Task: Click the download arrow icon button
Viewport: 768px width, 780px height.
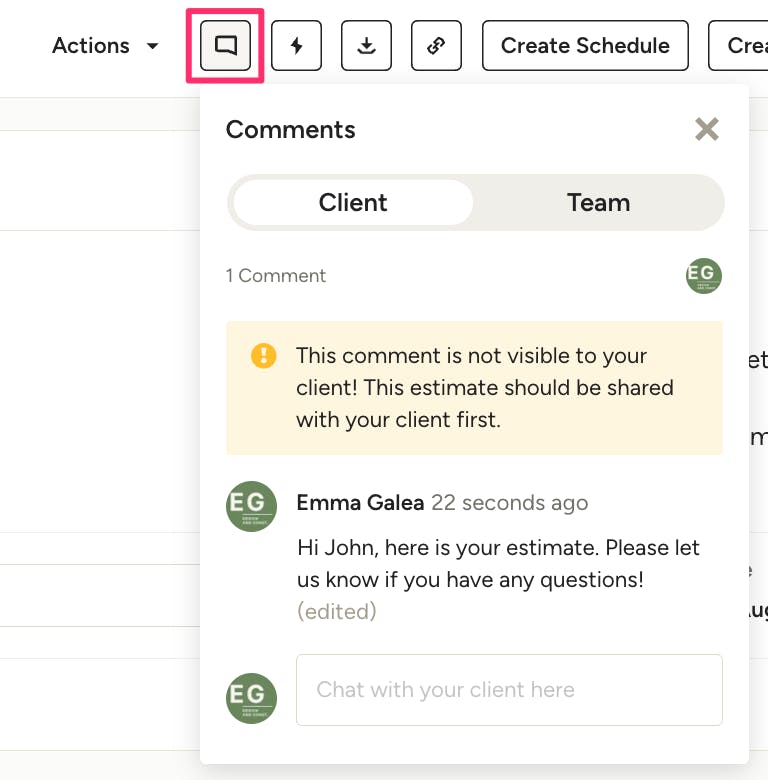Action: (x=366, y=46)
